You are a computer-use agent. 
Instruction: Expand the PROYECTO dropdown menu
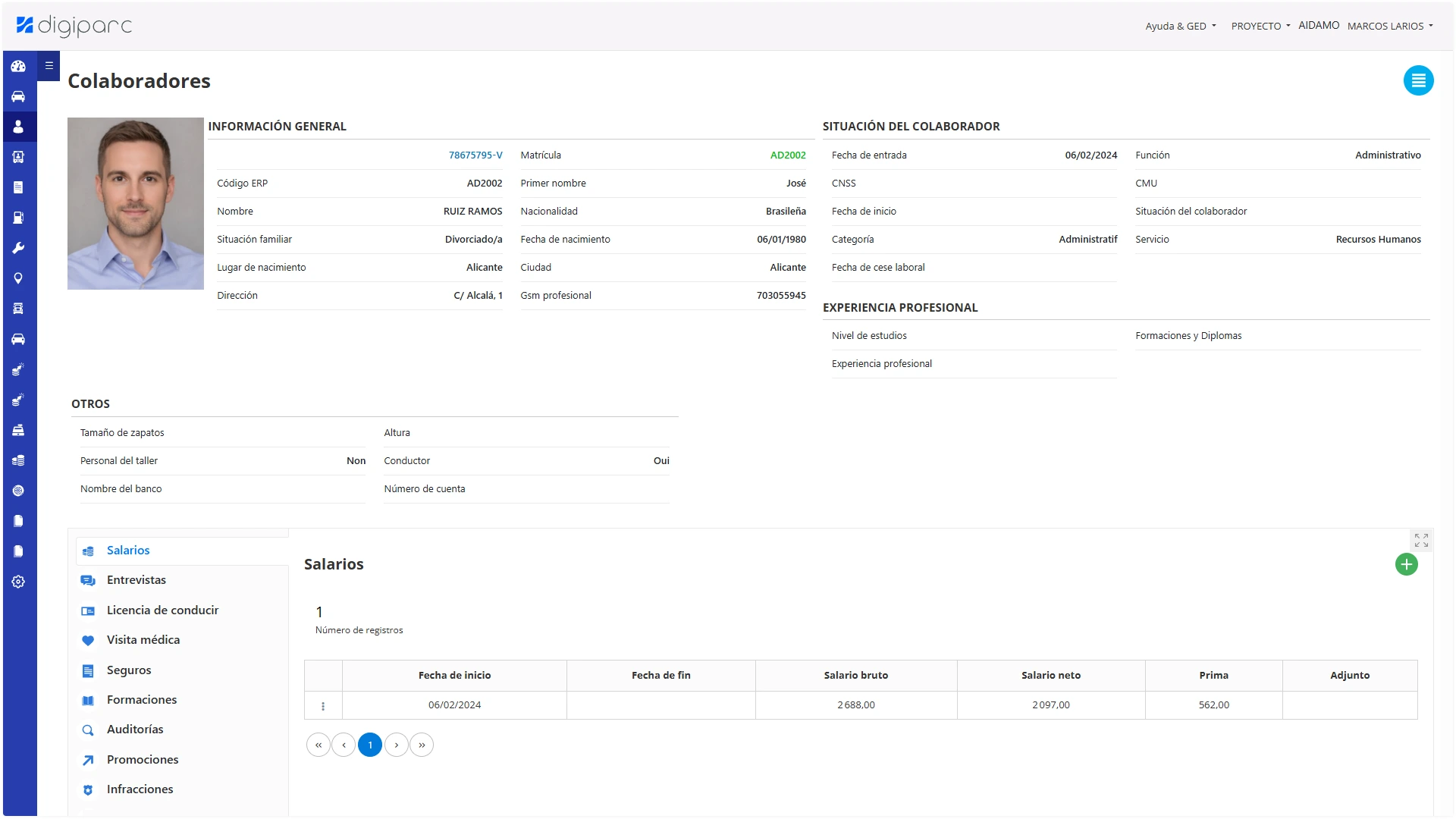click(1260, 26)
